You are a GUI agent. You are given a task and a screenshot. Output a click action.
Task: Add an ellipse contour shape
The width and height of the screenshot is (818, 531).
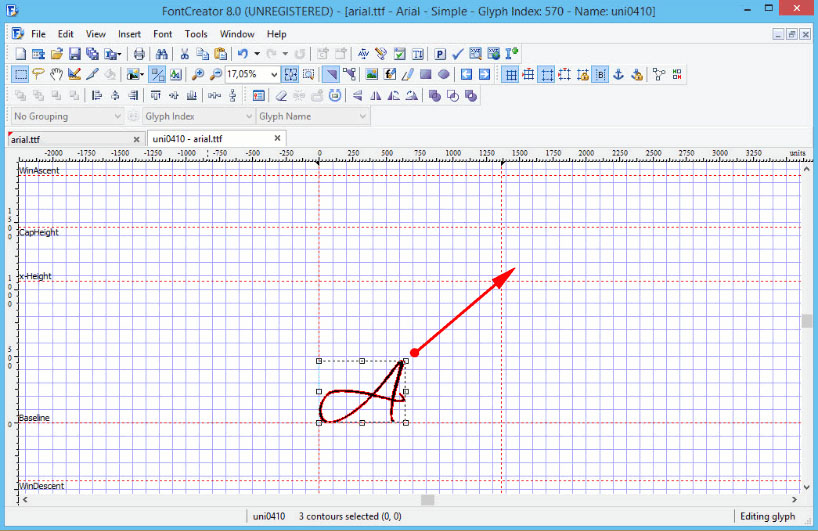(444, 75)
